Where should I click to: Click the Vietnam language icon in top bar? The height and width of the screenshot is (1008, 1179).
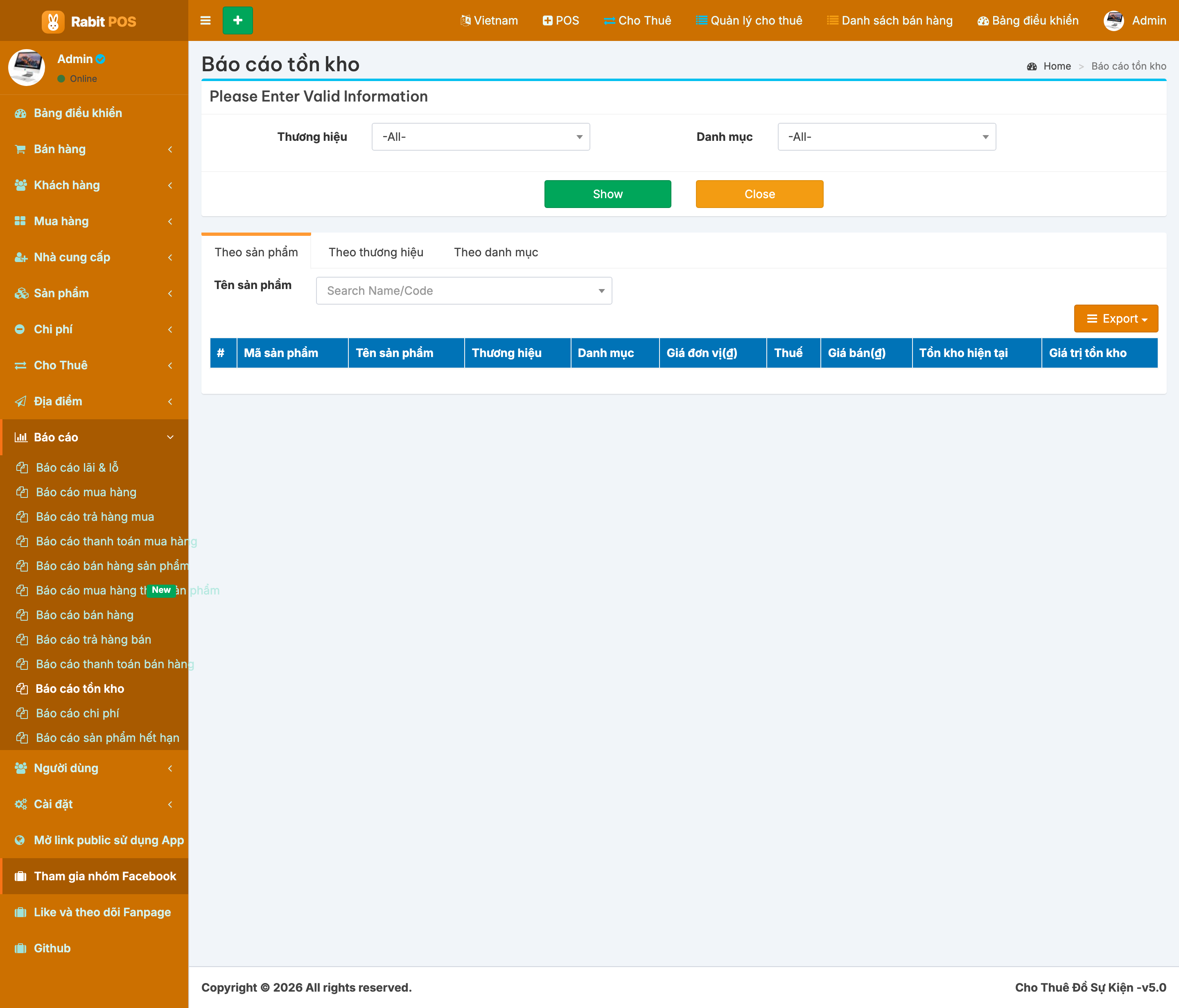point(465,20)
